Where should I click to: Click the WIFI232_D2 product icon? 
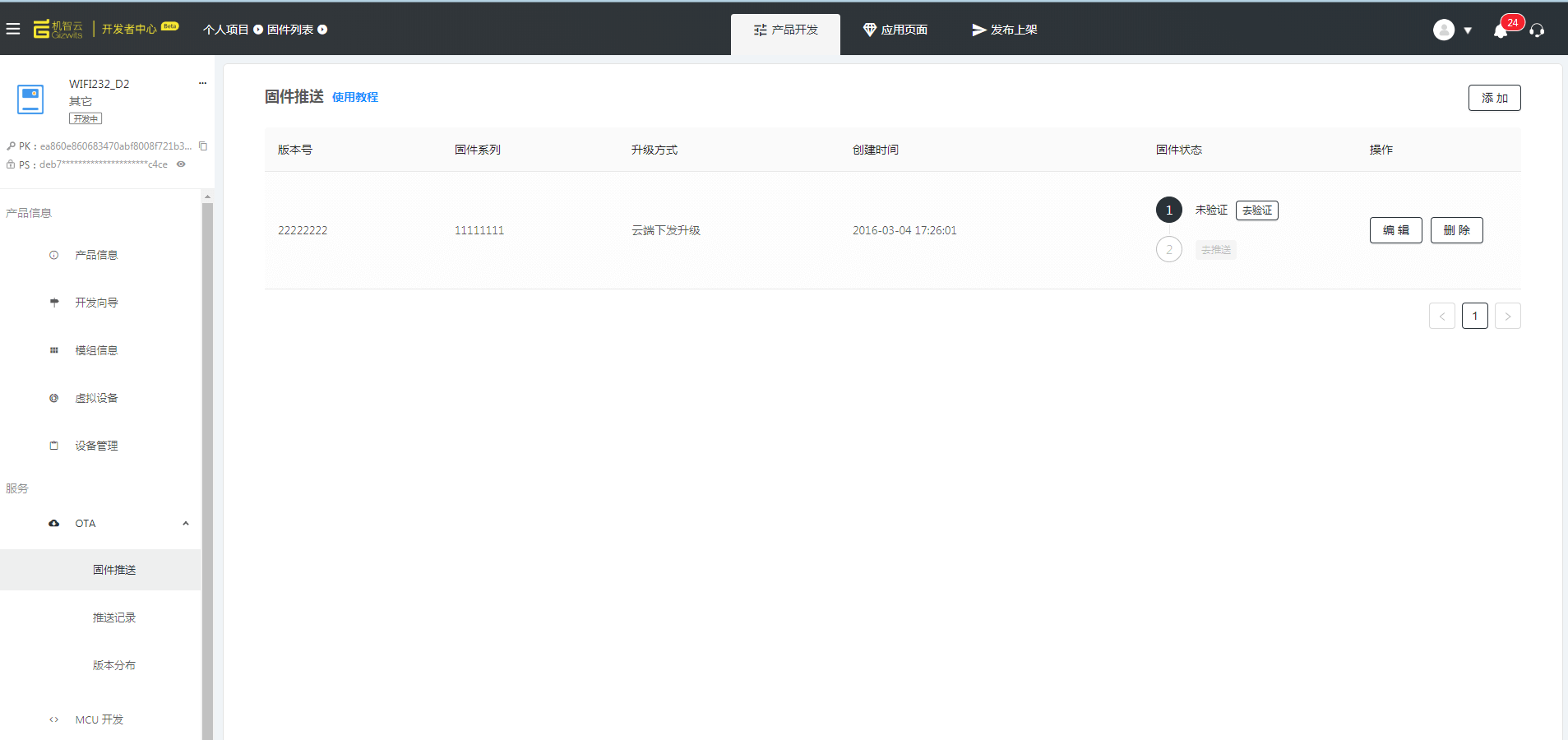point(30,99)
